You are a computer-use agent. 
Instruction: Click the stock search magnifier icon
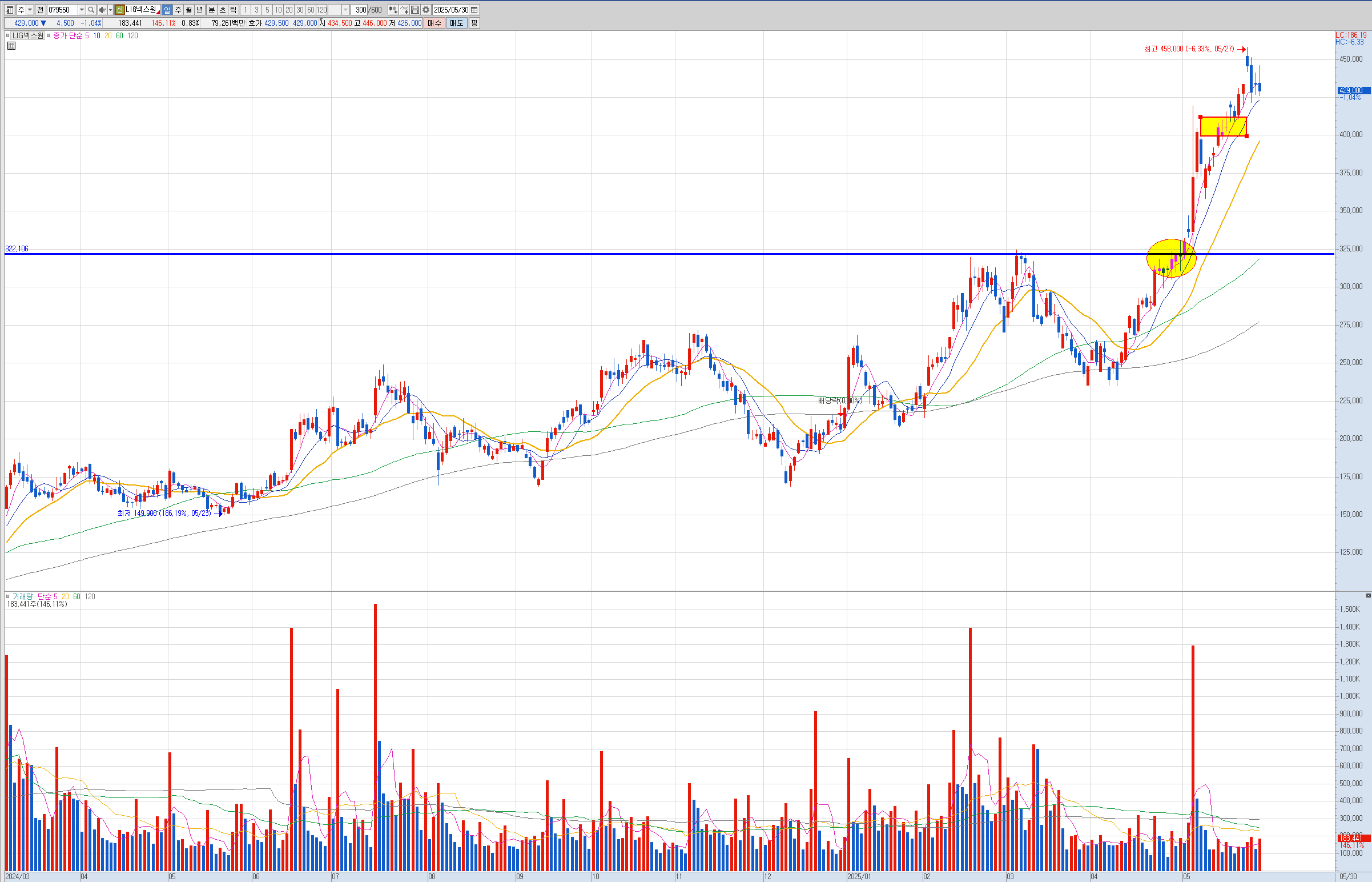coord(91,10)
